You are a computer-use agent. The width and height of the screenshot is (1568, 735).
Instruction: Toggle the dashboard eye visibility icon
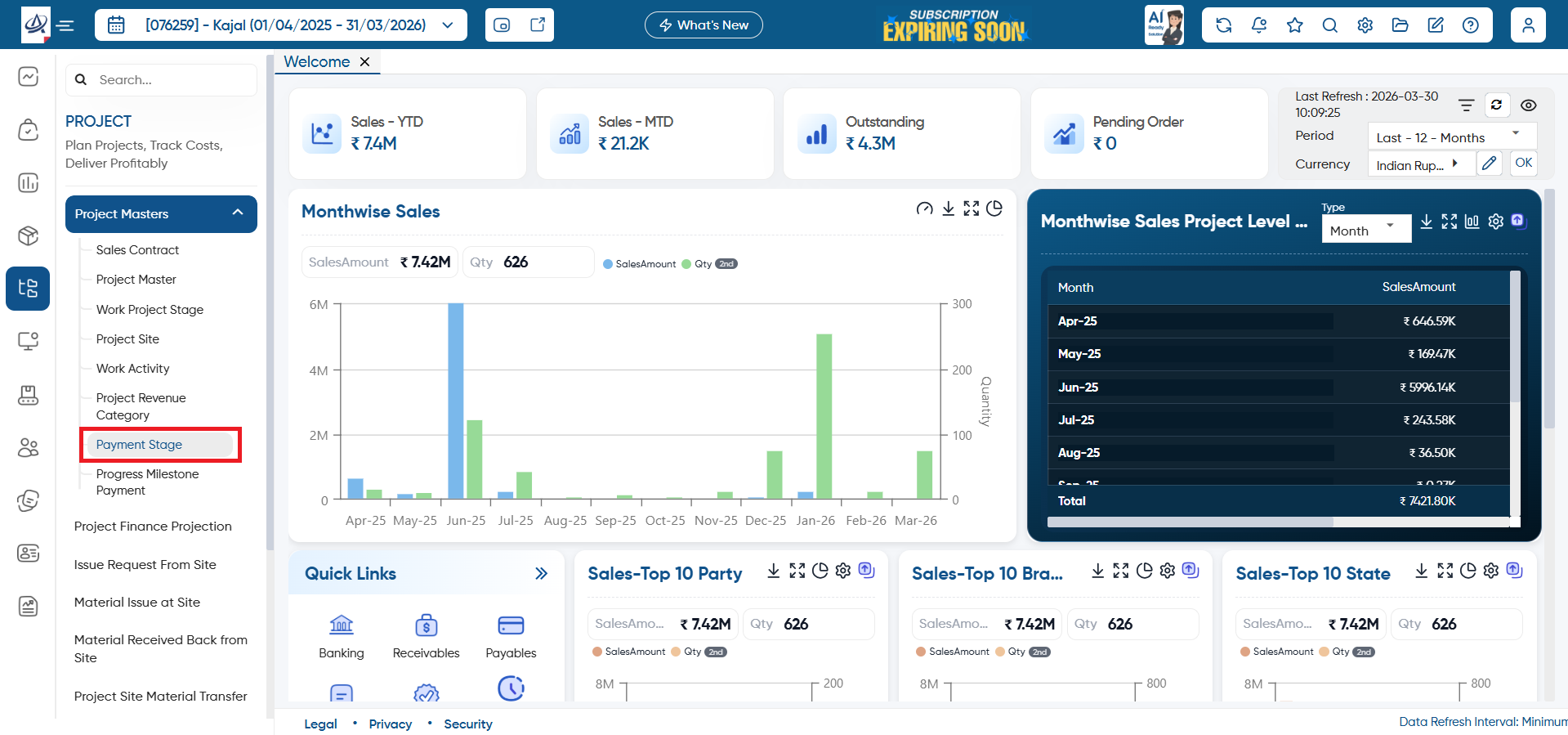point(1529,105)
